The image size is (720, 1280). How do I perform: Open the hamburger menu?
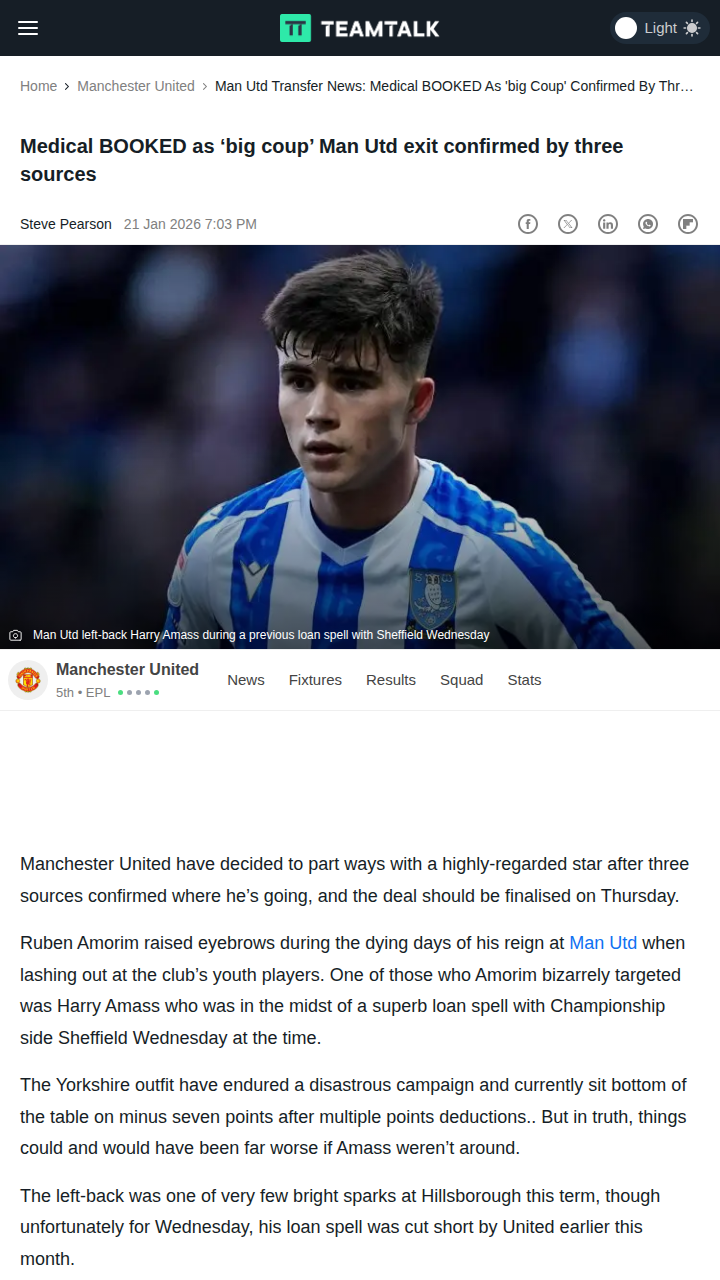[x=28, y=28]
